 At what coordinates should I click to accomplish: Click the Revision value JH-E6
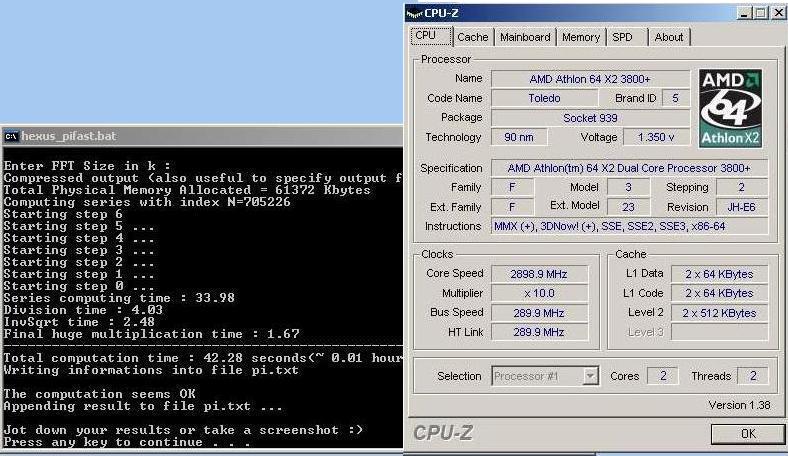click(x=741, y=207)
